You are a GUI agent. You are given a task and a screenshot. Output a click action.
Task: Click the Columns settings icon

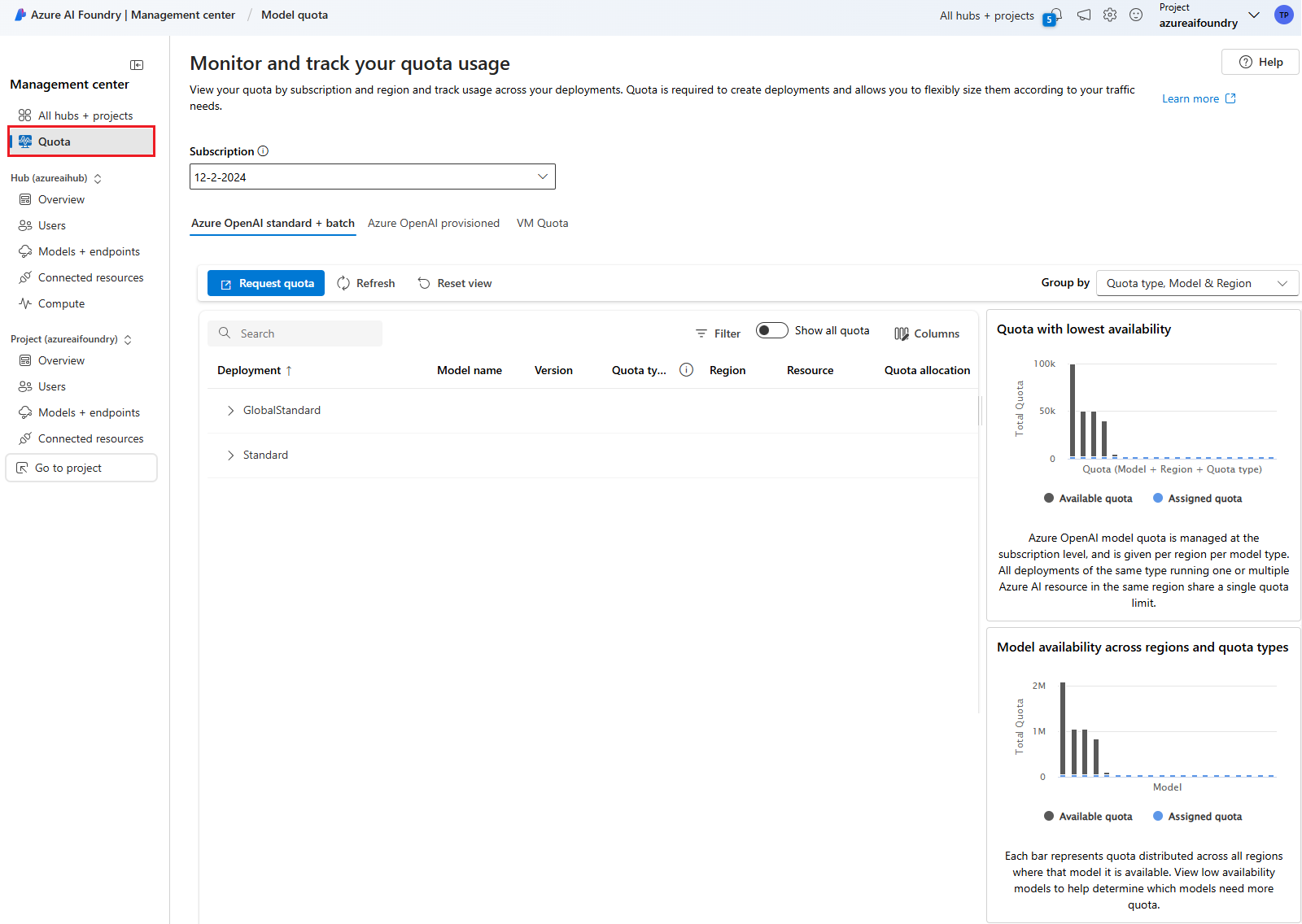[x=902, y=333]
